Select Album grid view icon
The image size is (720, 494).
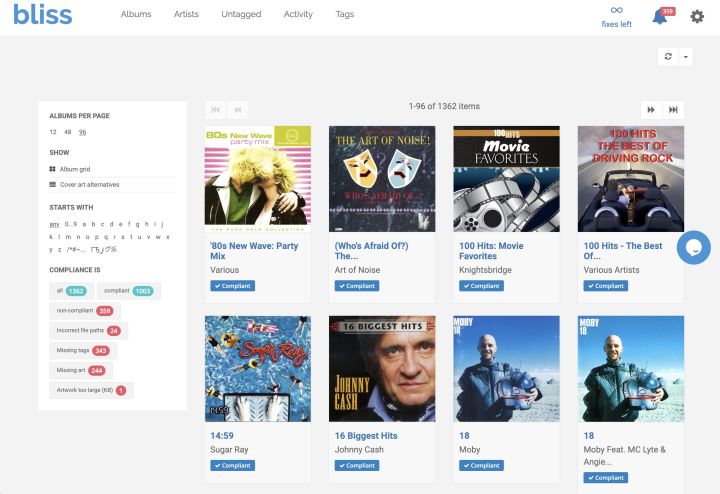coord(52,169)
